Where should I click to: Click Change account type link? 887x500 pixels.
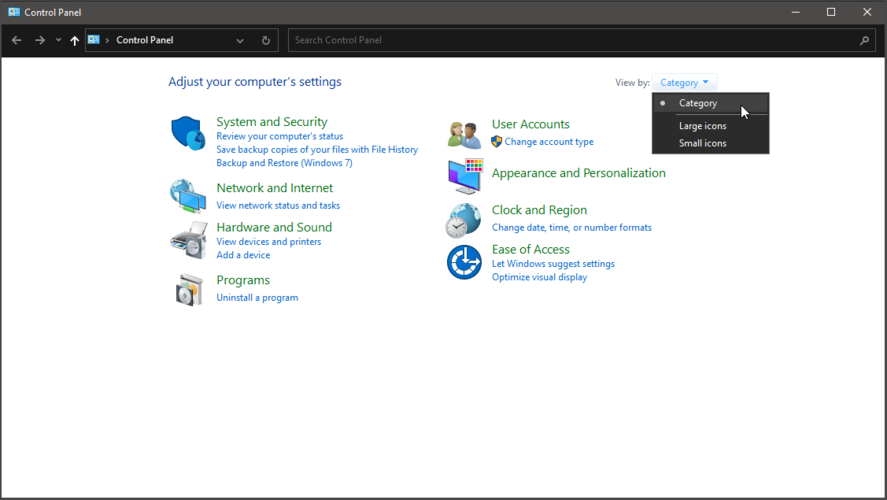(x=549, y=142)
